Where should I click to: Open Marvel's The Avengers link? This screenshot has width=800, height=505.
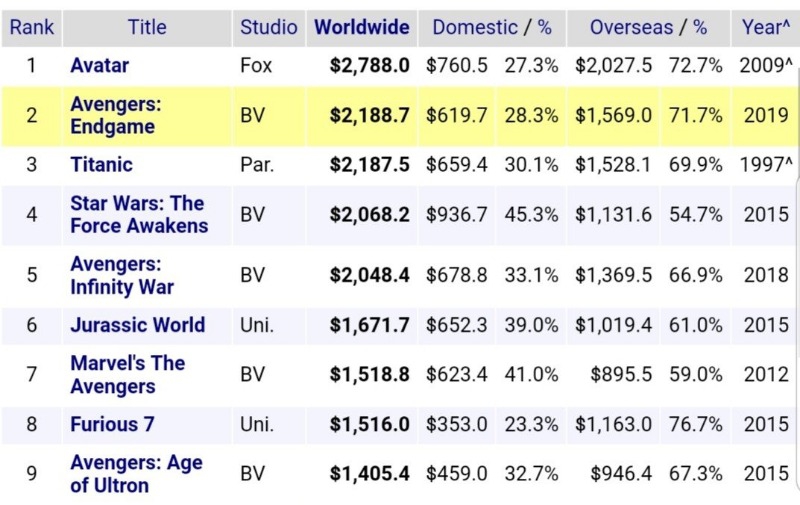(x=128, y=374)
